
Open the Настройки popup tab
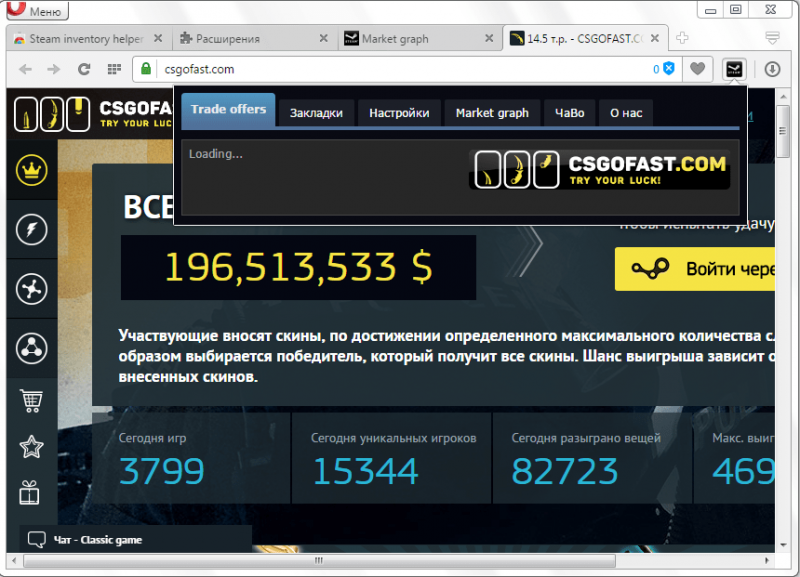[x=399, y=113]
